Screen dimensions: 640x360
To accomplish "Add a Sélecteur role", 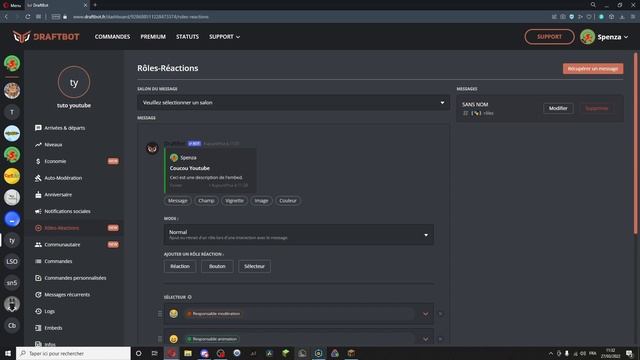I will tap(254, 266).
